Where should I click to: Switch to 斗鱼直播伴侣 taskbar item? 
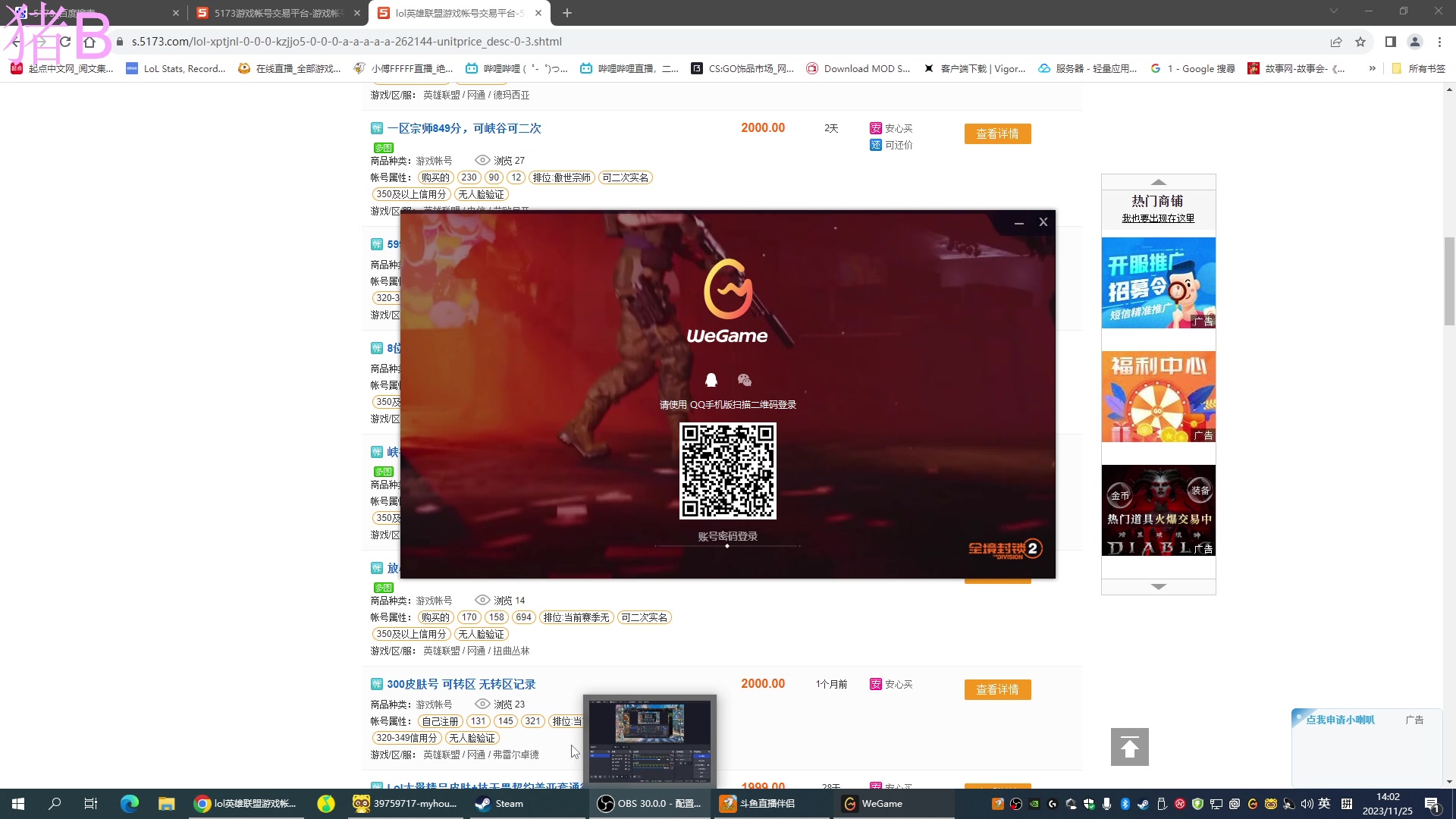771,804
